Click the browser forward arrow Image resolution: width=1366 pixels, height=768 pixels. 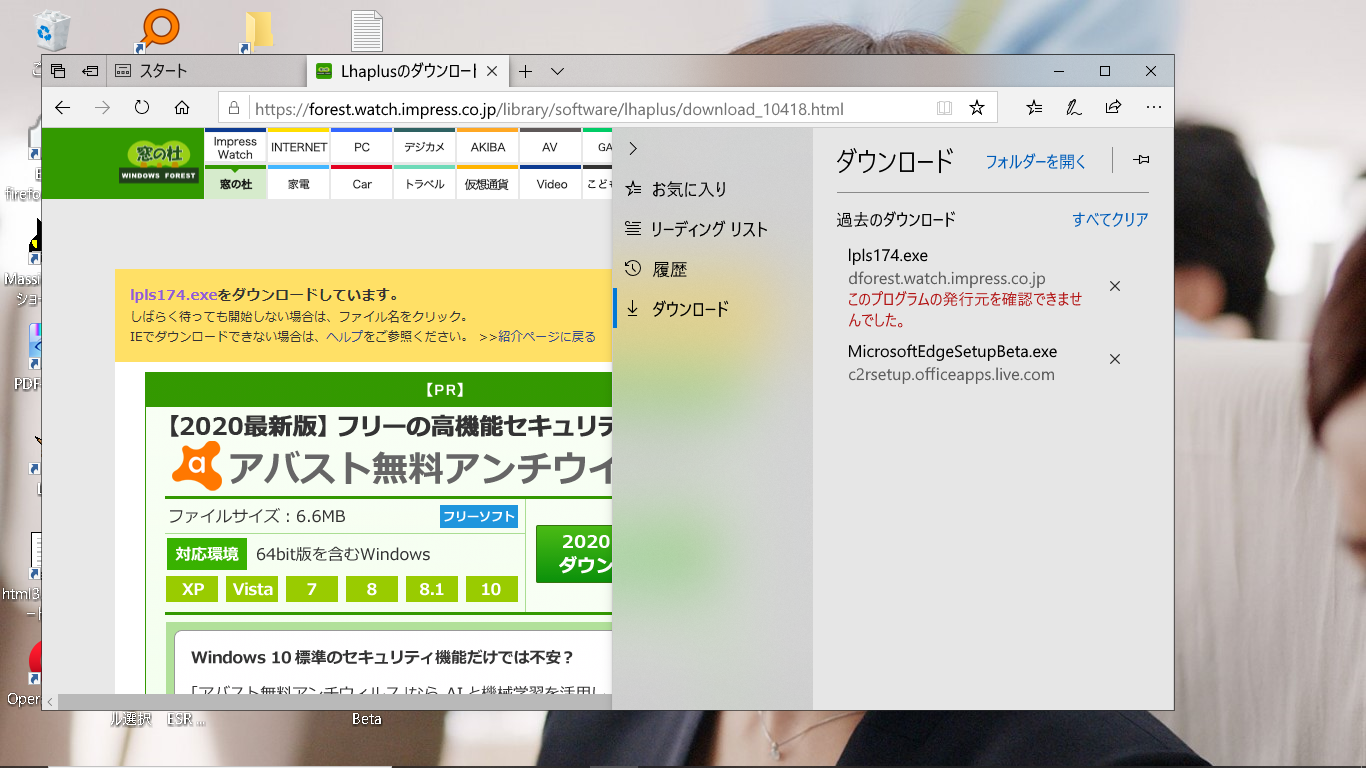(102, 108)
